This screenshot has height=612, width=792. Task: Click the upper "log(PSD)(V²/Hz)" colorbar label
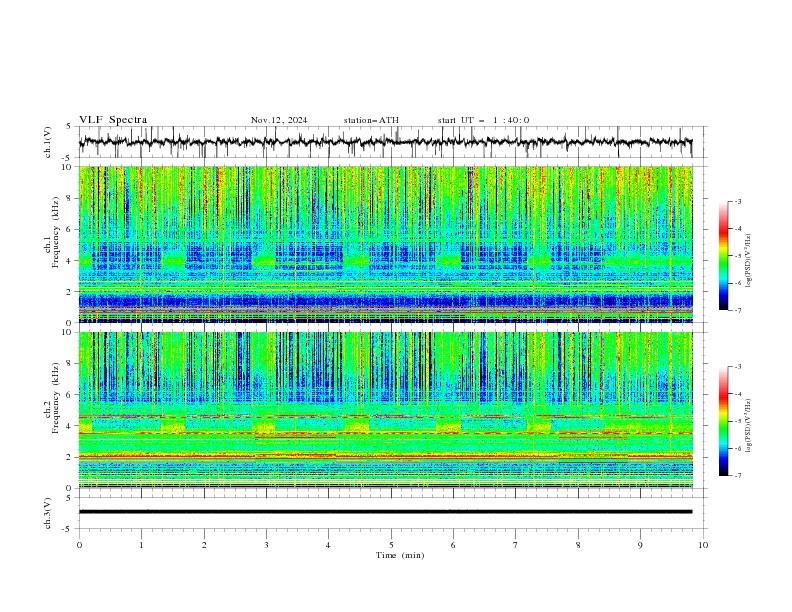(748, 261)
